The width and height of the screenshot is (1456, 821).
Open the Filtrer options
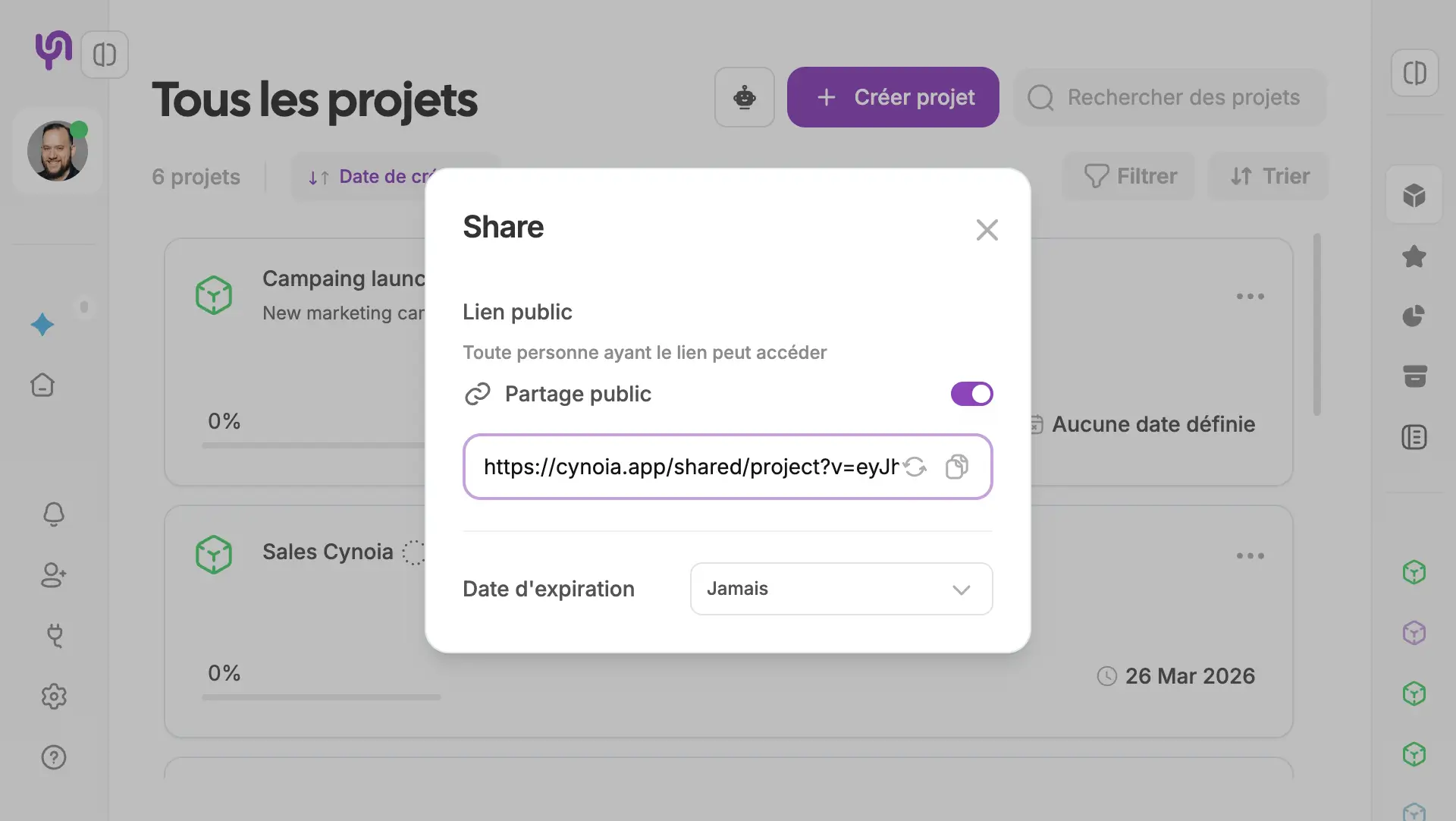click(1129, 176)
